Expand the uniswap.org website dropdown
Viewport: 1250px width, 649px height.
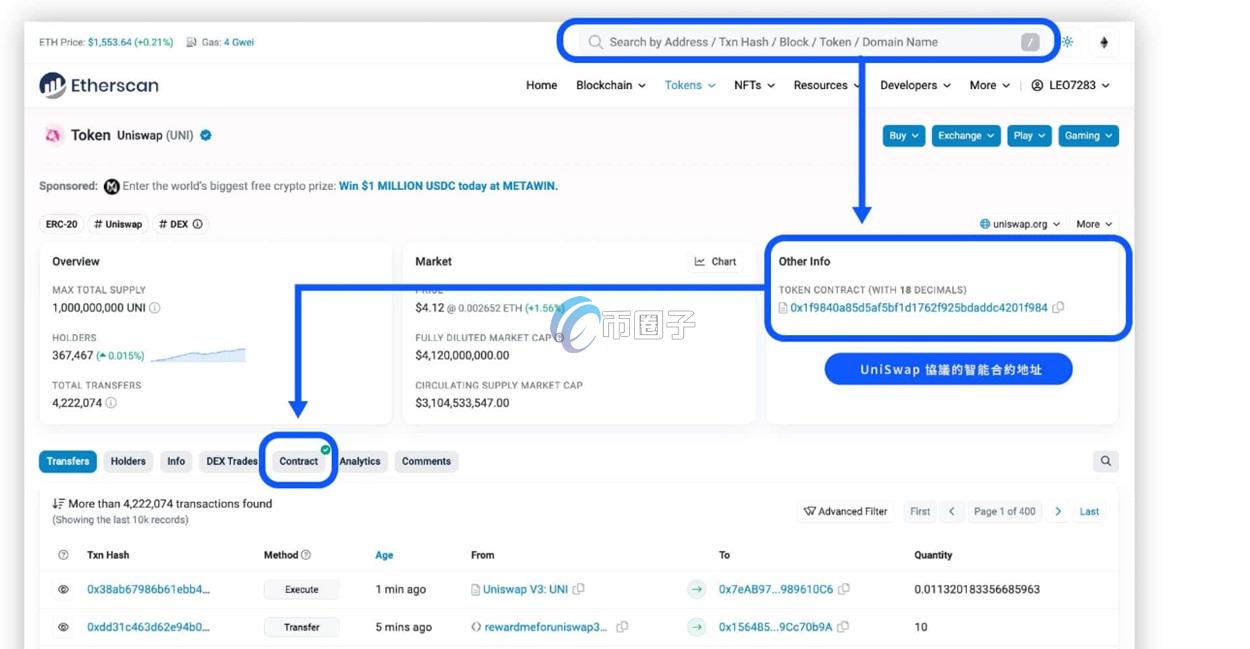click(x=1019, y=223)
